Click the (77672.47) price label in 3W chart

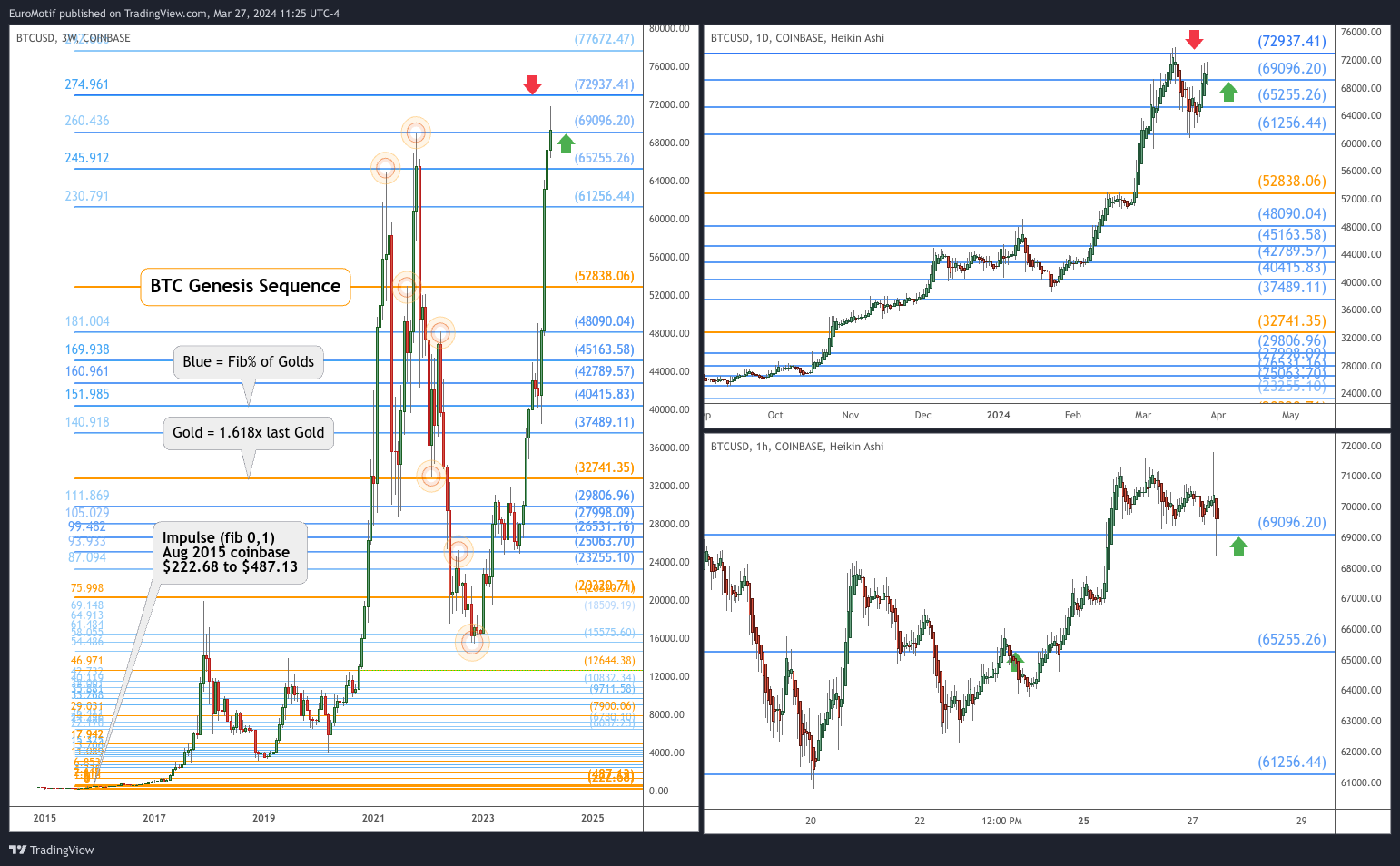coord(605,39)
